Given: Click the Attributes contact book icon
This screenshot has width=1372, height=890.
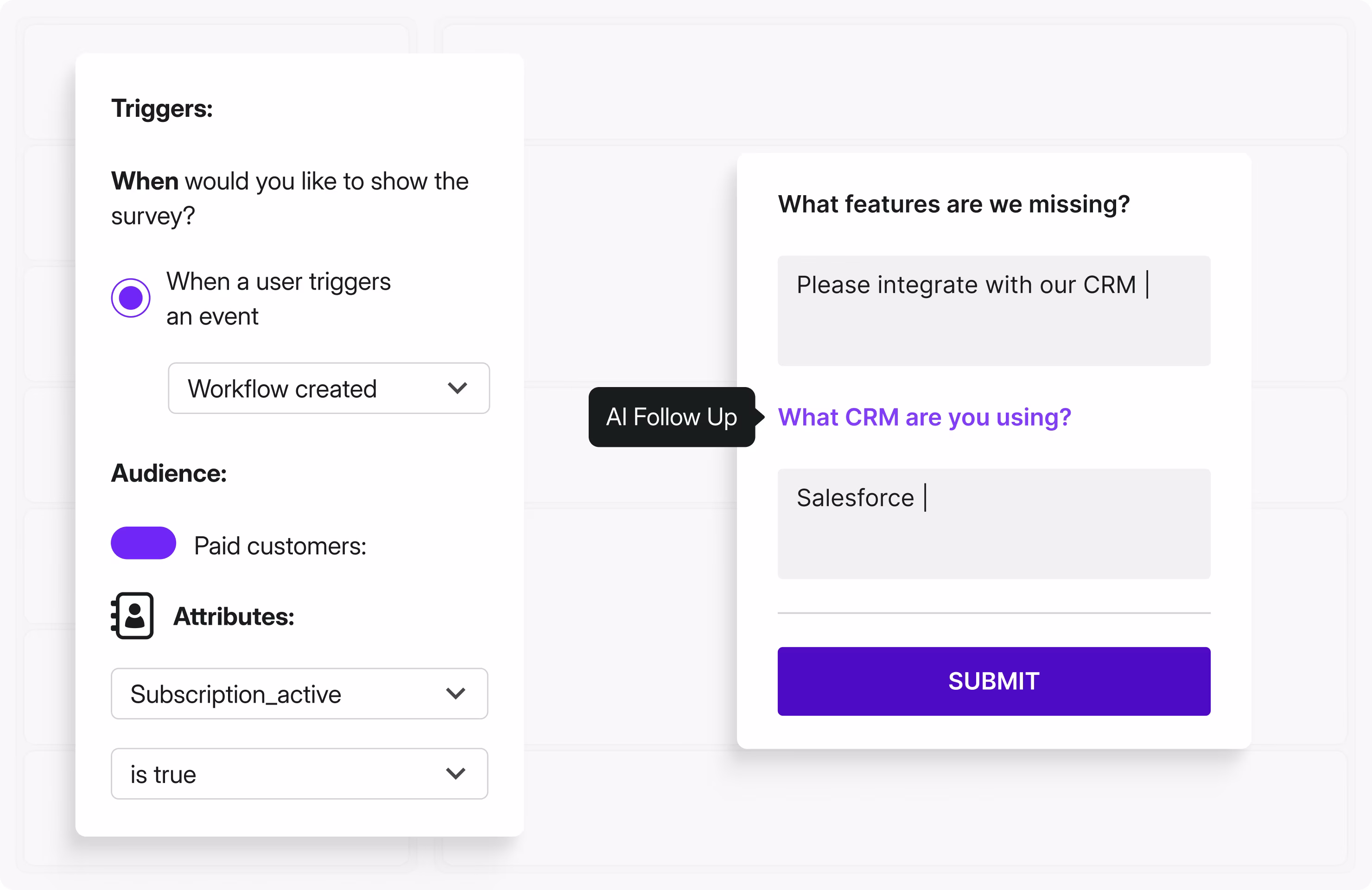Looking at the screenshot, I should 133,616.
